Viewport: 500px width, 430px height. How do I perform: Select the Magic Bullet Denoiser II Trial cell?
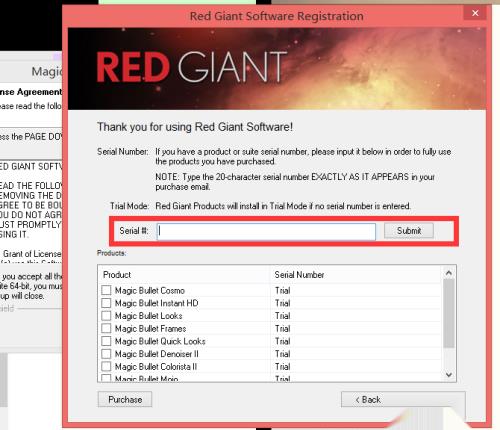(283, 354)
